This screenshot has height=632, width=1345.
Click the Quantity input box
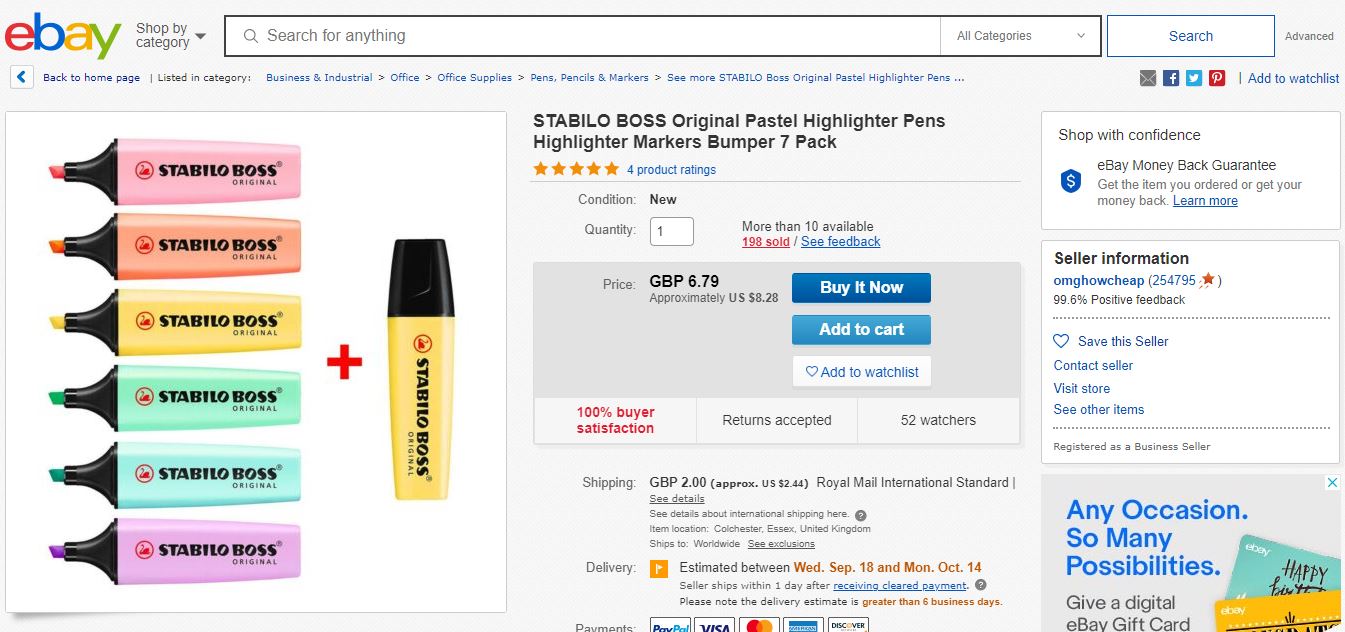point(671,231)
